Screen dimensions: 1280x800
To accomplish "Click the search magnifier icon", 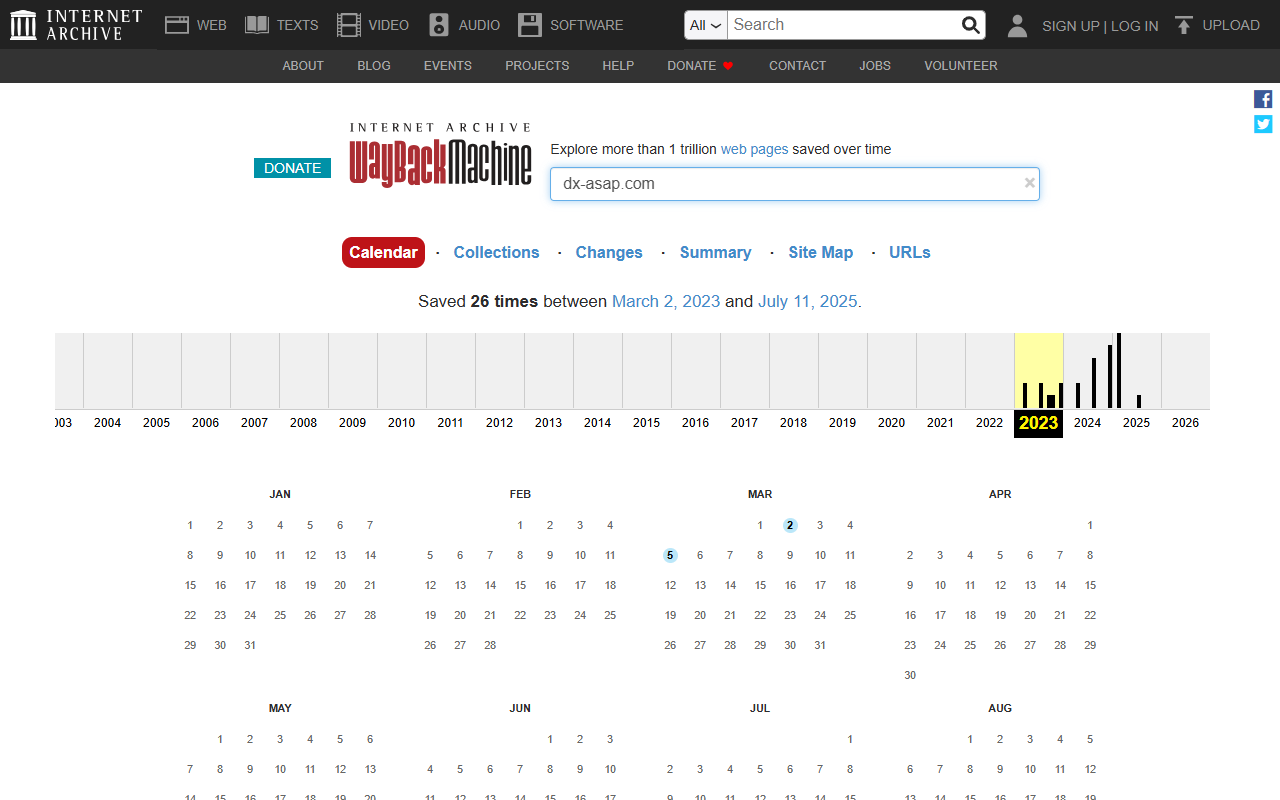I will click(x=971, y=25).
